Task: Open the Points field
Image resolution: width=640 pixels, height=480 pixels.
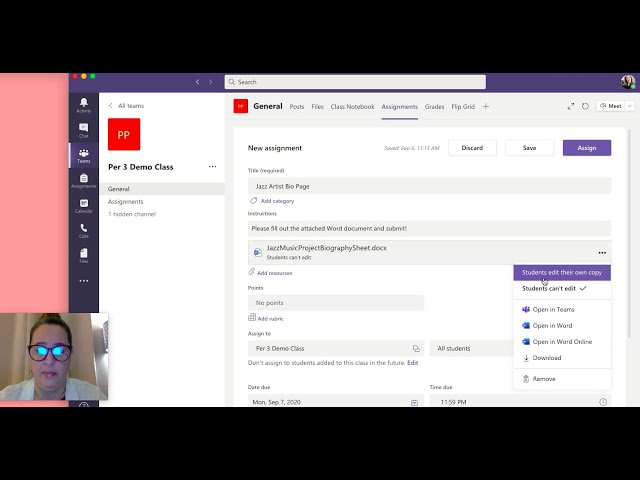Action: click(336, 303)
